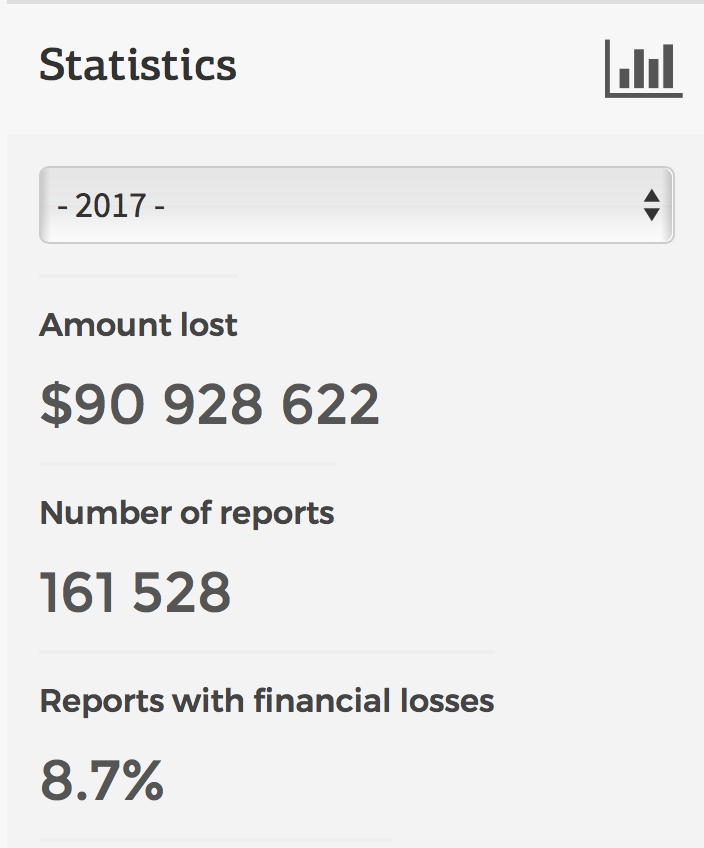The image size is (704, 848).
Task: Click the 'Number of reports' label
Action: pyautogui.click(x=187, y=513)
